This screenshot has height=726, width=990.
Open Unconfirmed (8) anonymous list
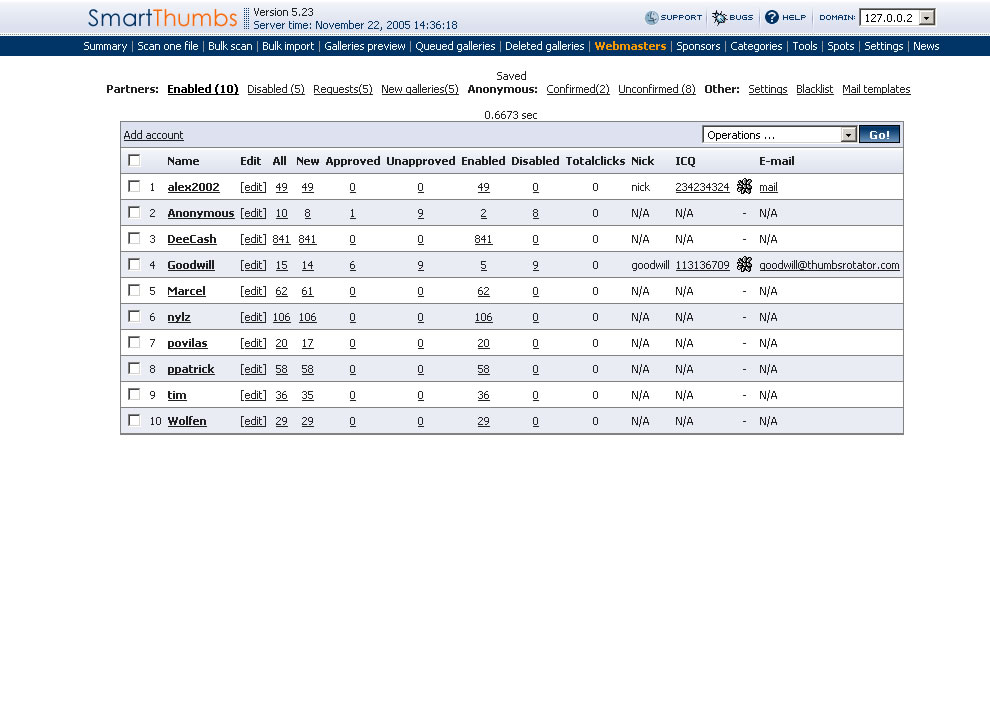coord(657,89)
